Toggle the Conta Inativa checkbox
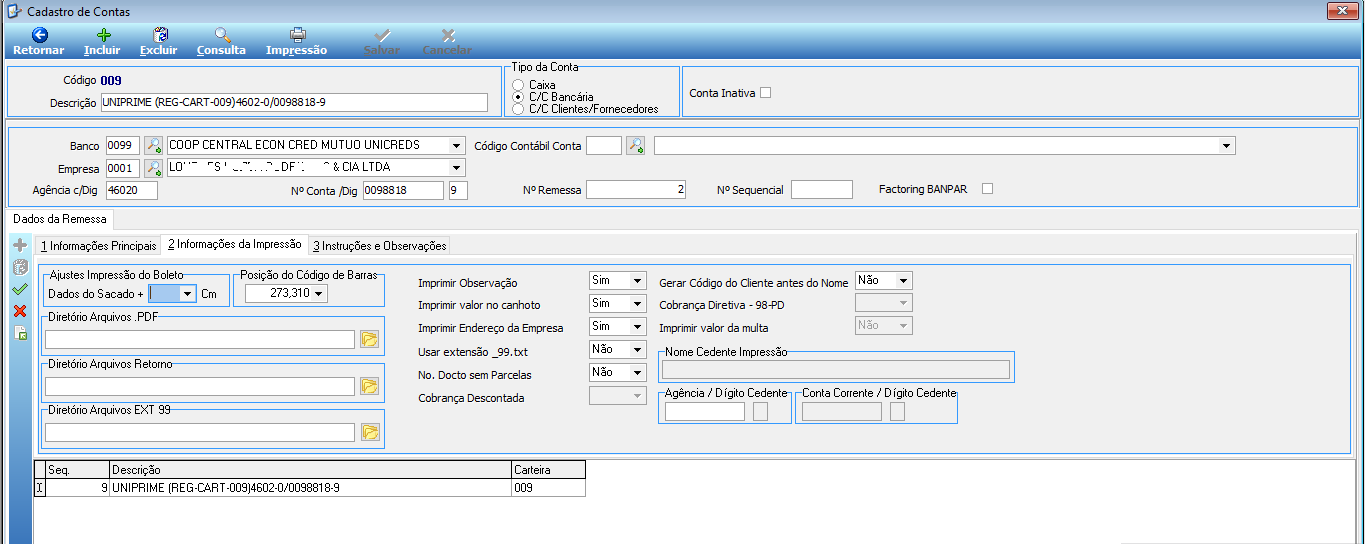Screen dimensions: 1366x544 (766, 93)
